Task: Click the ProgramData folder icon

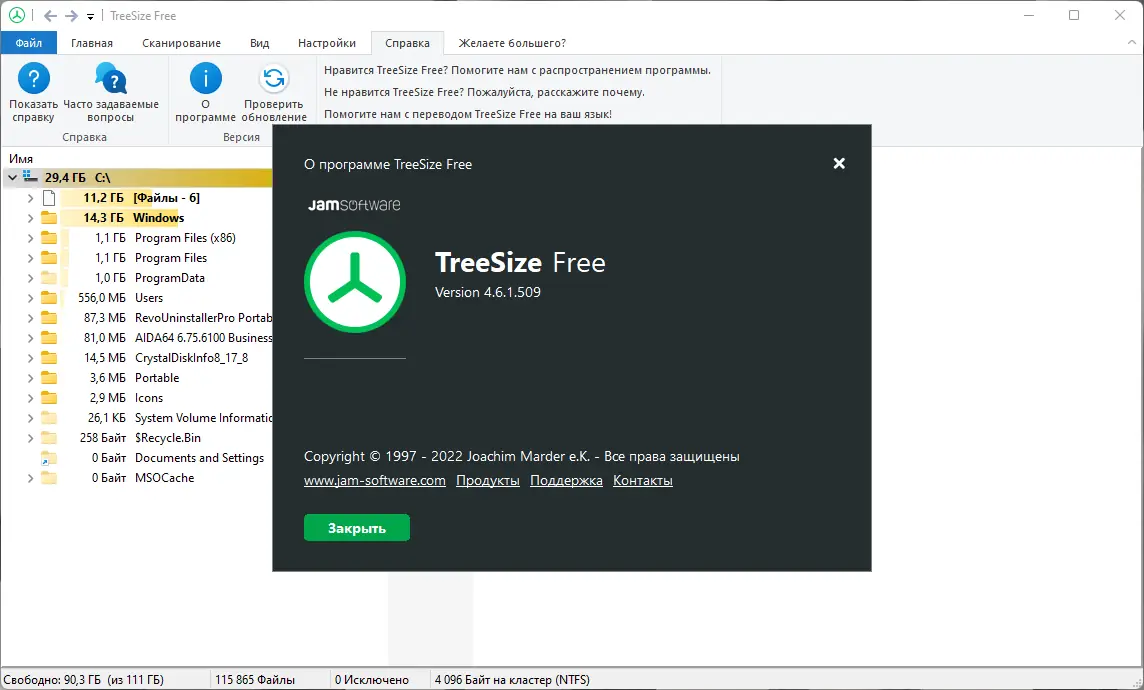Action: point(49,278)
